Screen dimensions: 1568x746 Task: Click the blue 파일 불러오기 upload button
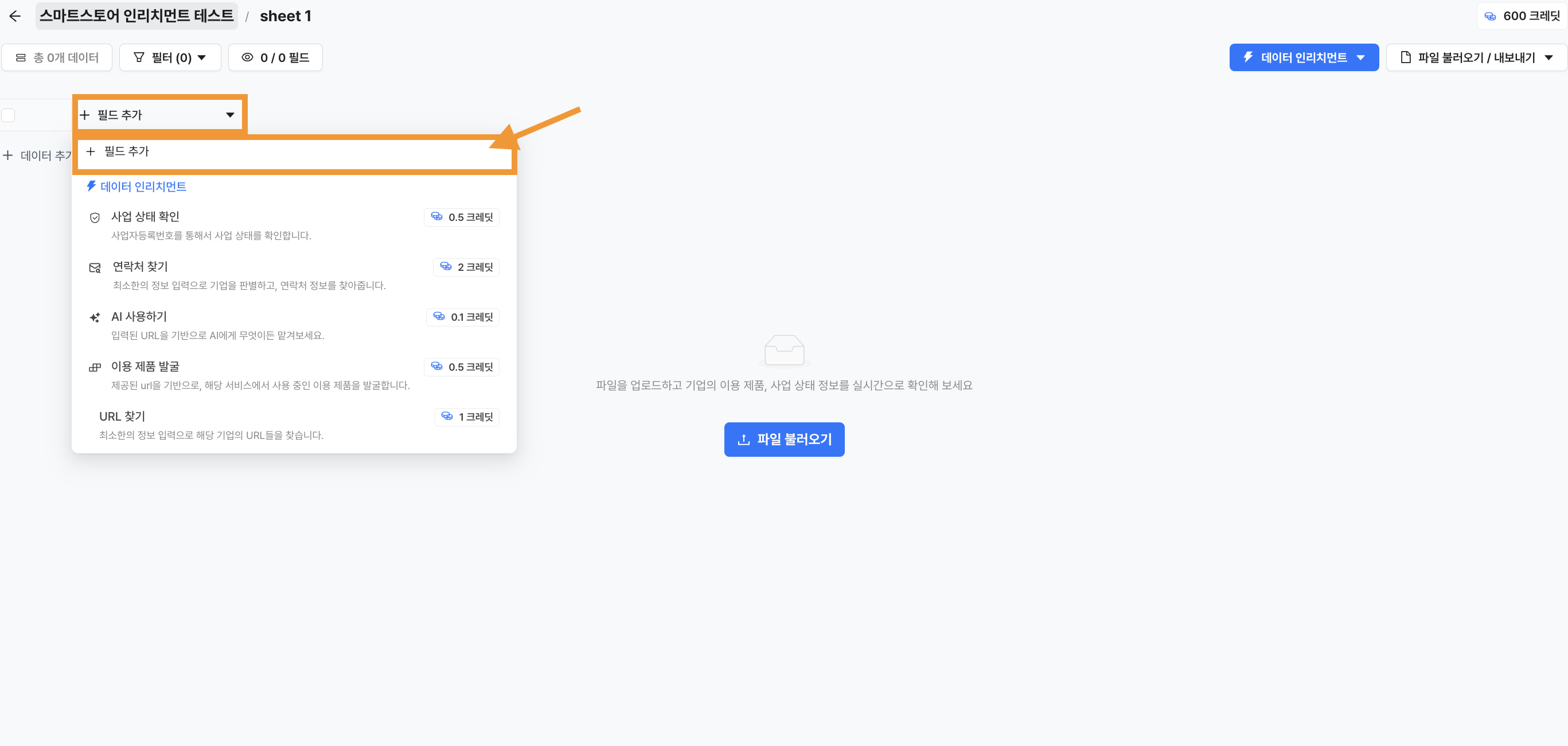(783, 439)
